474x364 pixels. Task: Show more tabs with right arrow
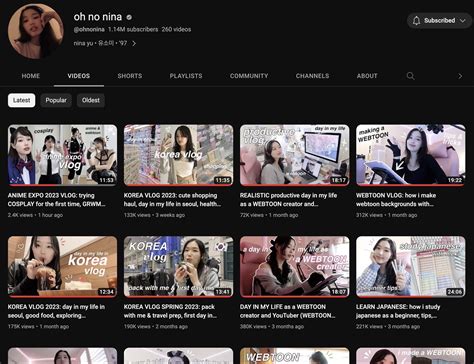click(x=460, y=76)
